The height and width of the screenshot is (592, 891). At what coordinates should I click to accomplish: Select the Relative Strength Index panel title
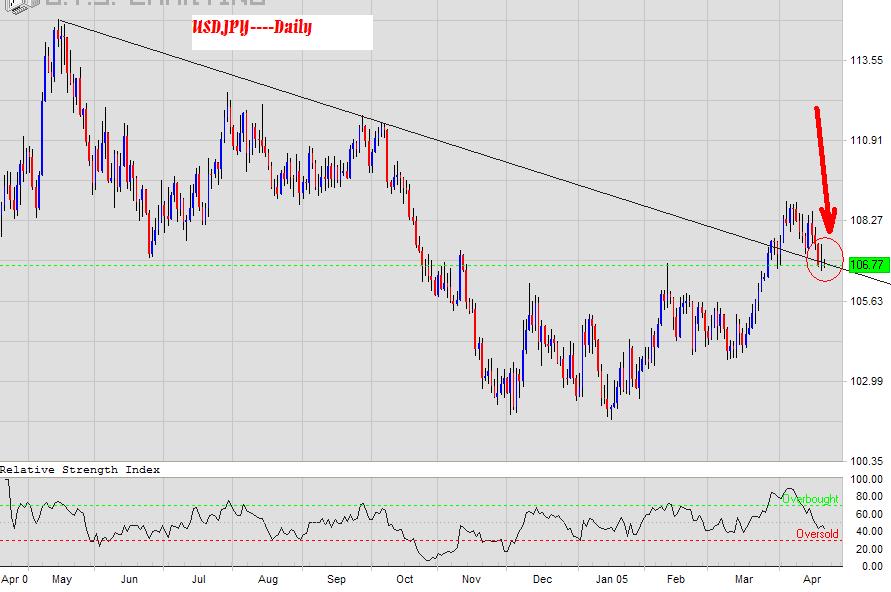click(x=80, y=469)
